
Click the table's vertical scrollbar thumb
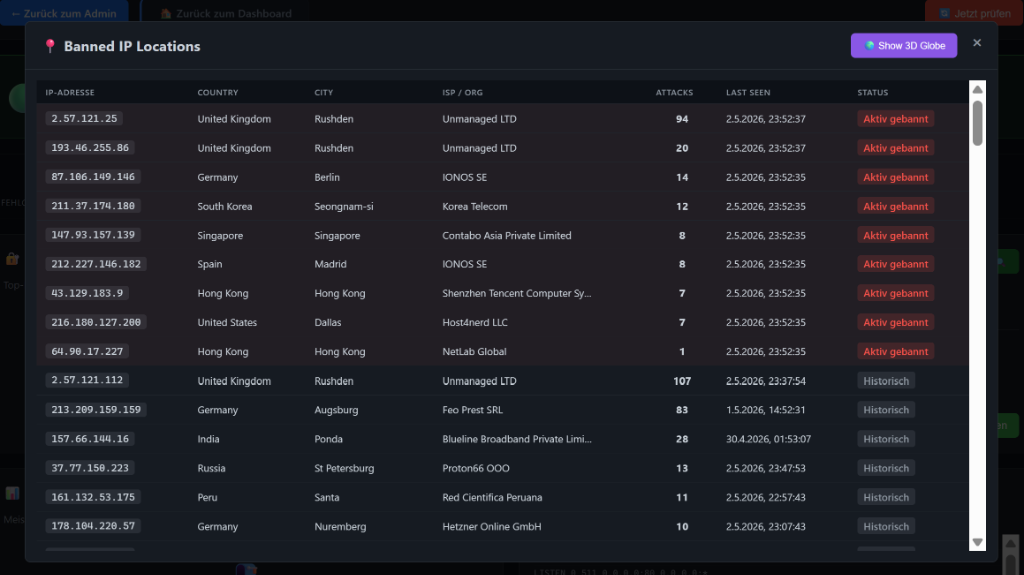pyautogui.click(x=977, y=122)
